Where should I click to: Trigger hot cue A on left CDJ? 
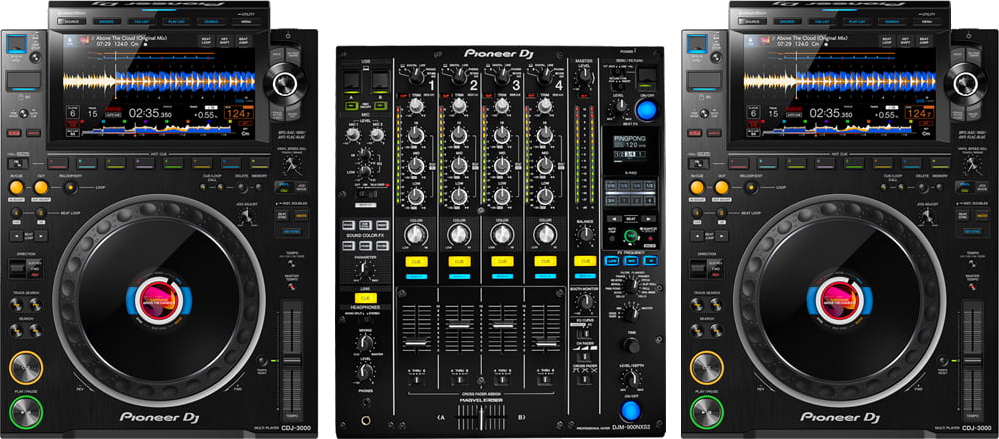coord(57,163)
